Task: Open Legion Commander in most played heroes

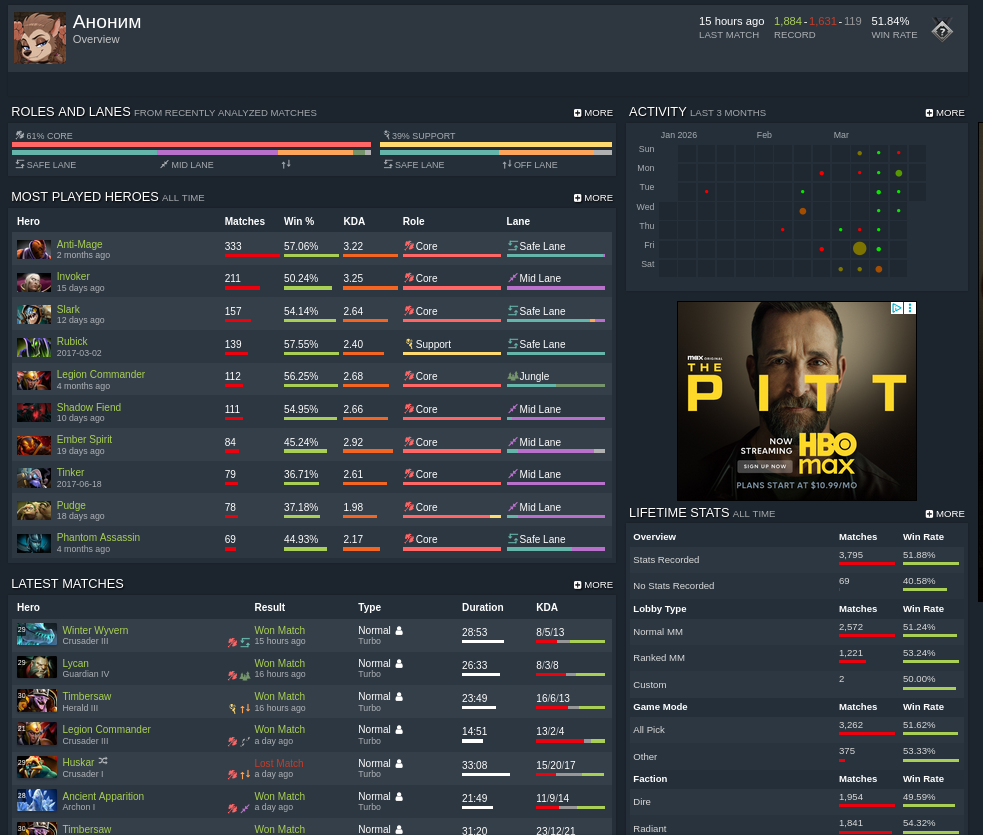Action: pos(101,374)
